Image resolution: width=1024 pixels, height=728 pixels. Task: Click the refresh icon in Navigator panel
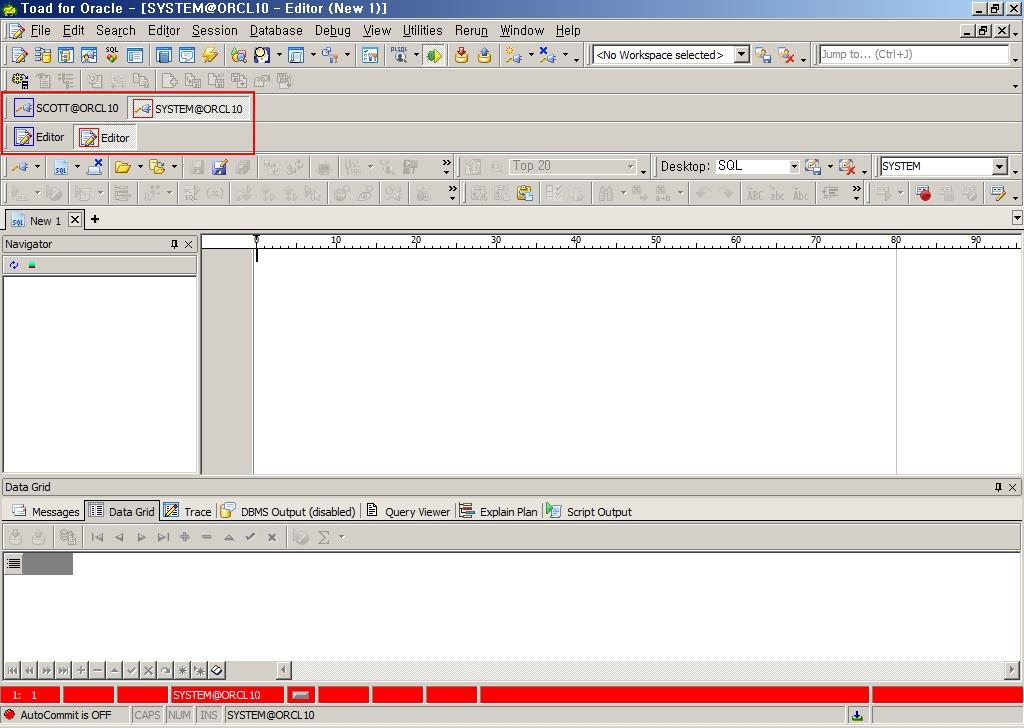tap(13, 265)
